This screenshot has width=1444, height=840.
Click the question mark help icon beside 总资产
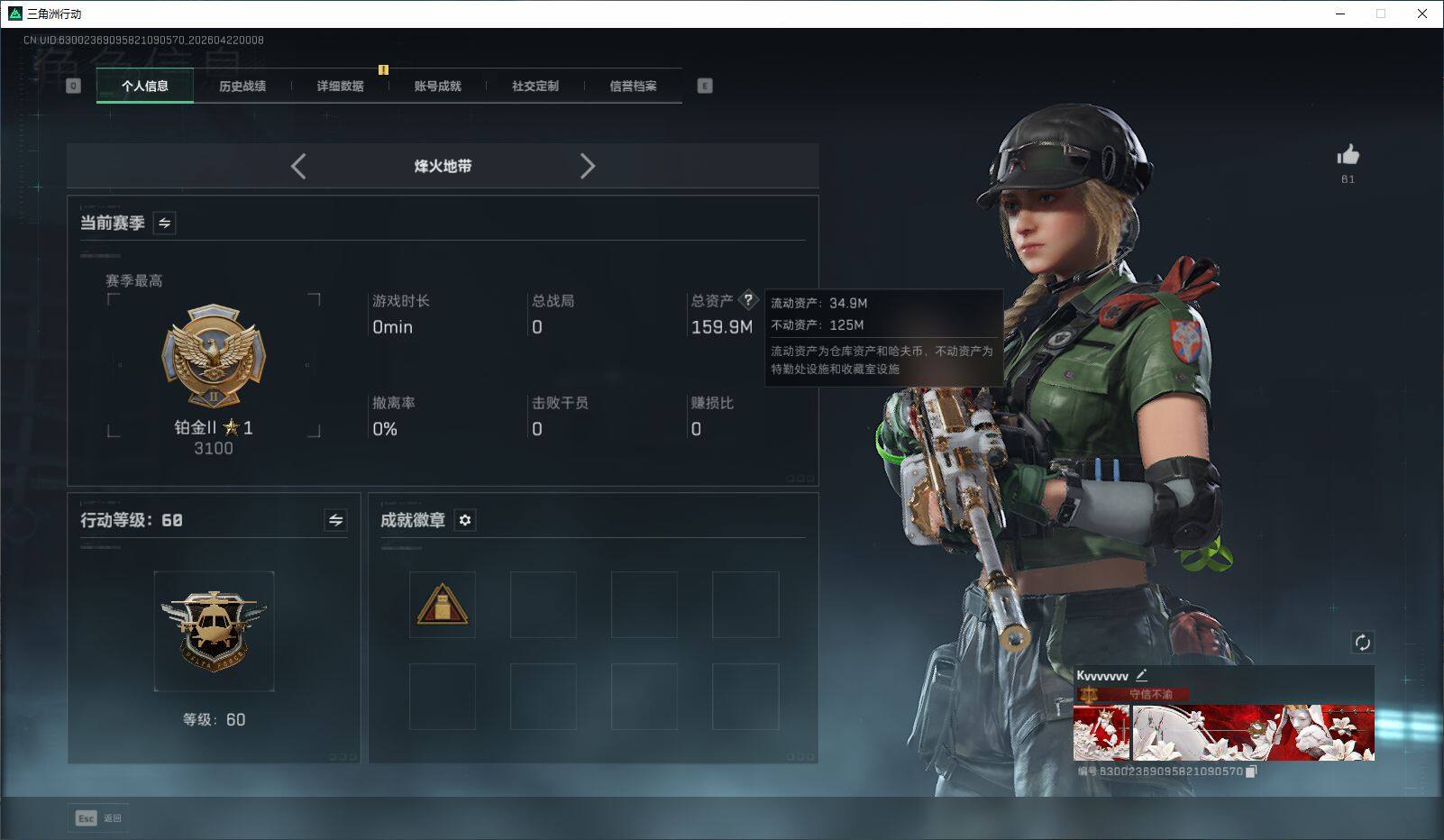pos(749,301)
